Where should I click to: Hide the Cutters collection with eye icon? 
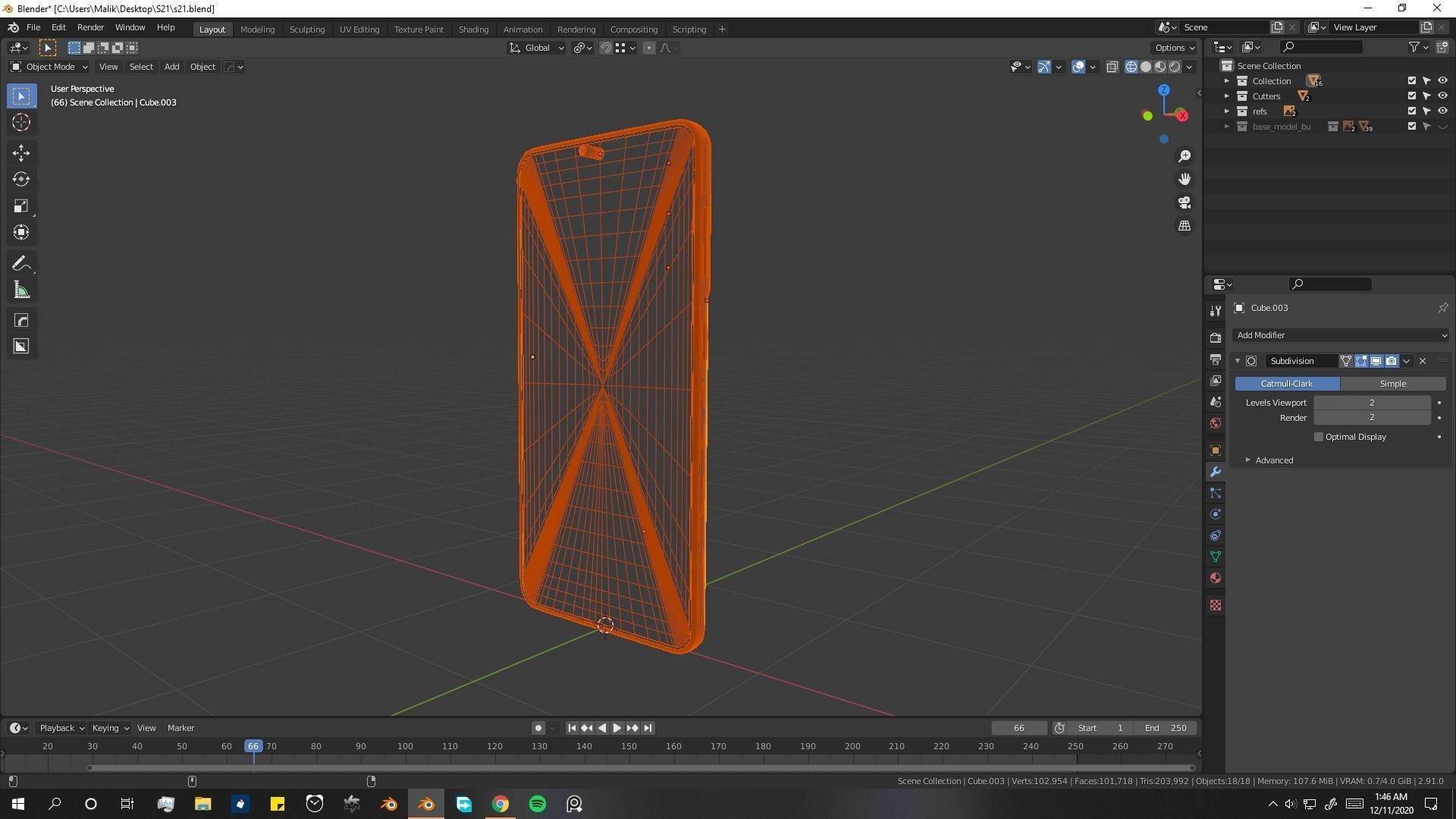point(1442,96)
